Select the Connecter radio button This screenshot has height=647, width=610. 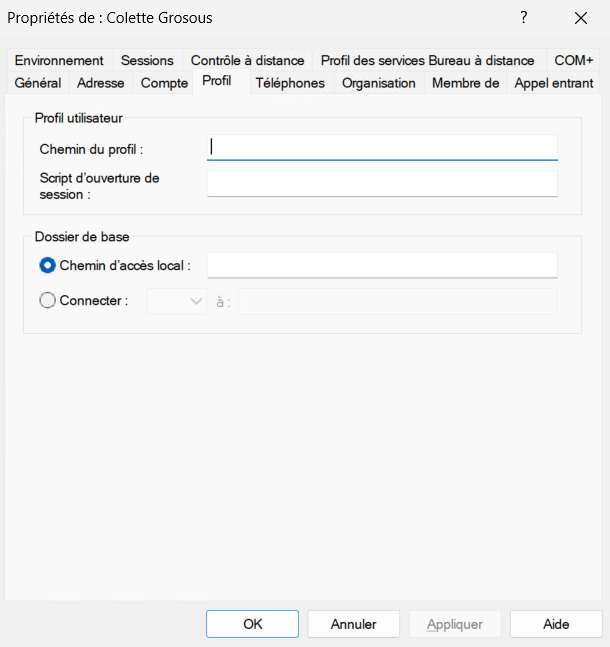tap(47, 300)
